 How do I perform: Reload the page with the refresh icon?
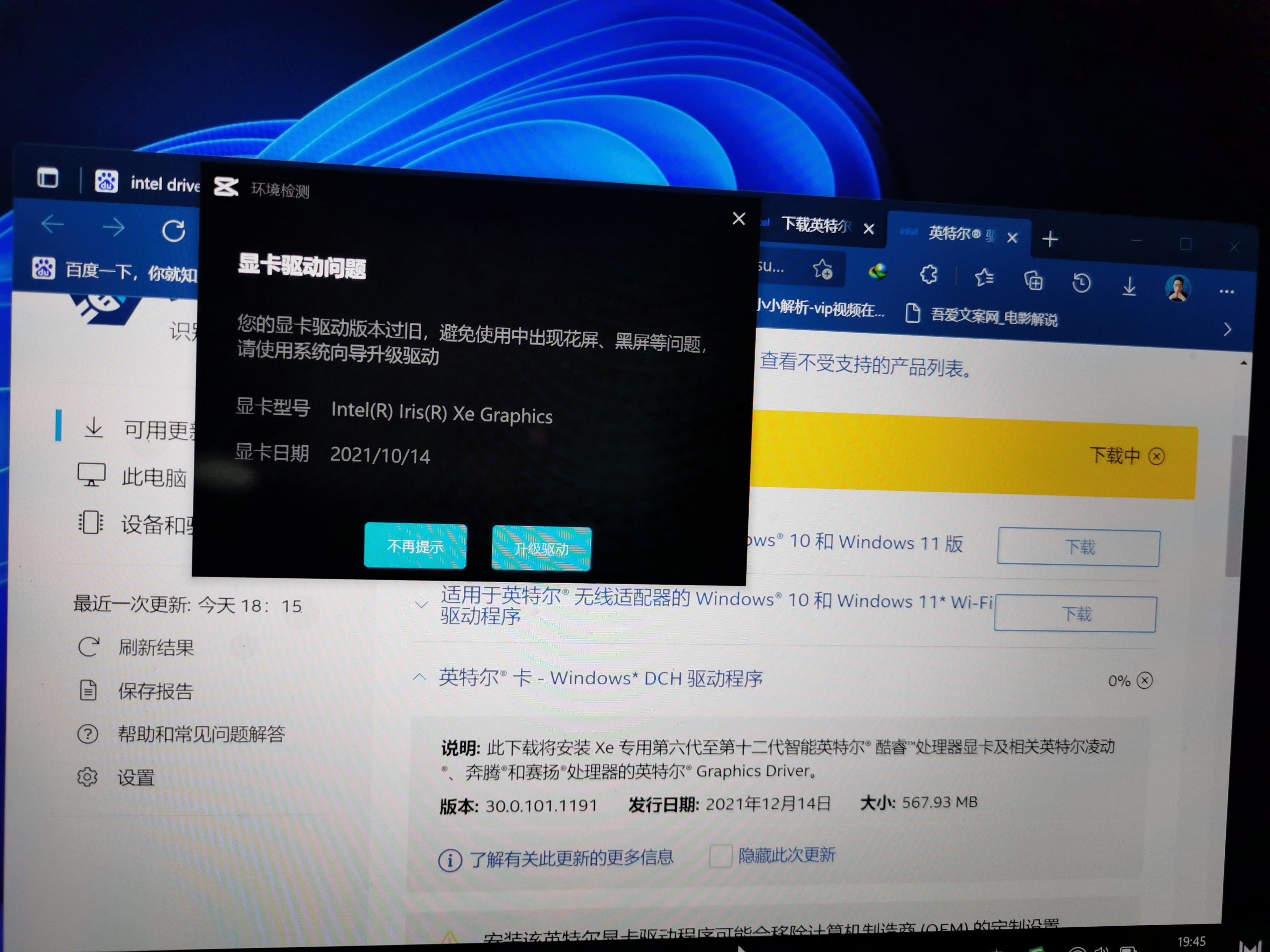pos(174,231)
